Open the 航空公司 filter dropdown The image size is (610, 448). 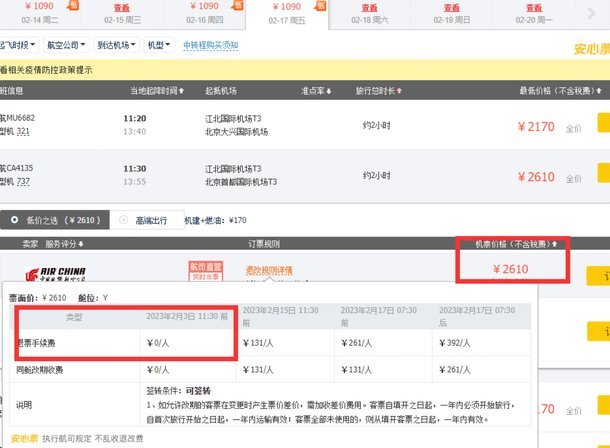tap(66, 45)
